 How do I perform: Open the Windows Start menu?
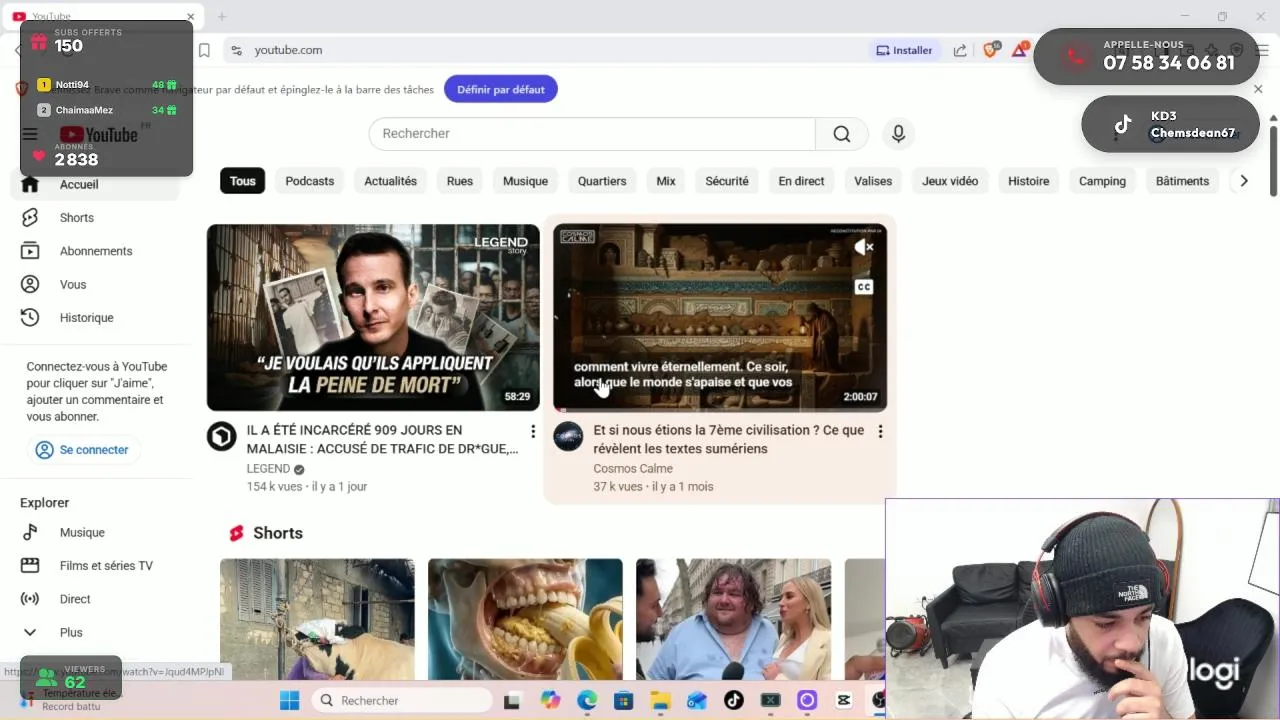pyautogui.click(x=289, y=701)
